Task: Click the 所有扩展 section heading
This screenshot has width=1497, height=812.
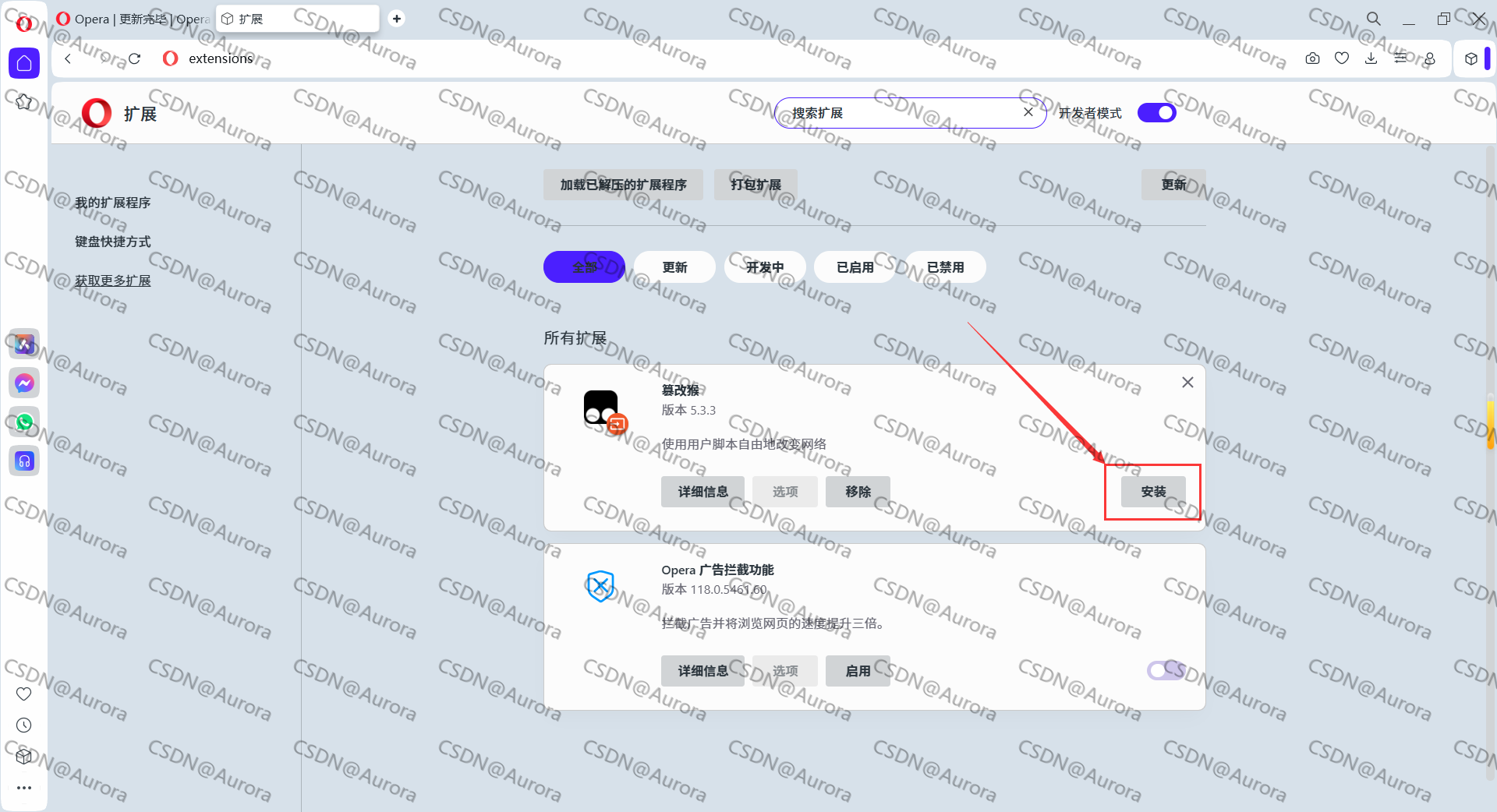Action: coord(575,338)
